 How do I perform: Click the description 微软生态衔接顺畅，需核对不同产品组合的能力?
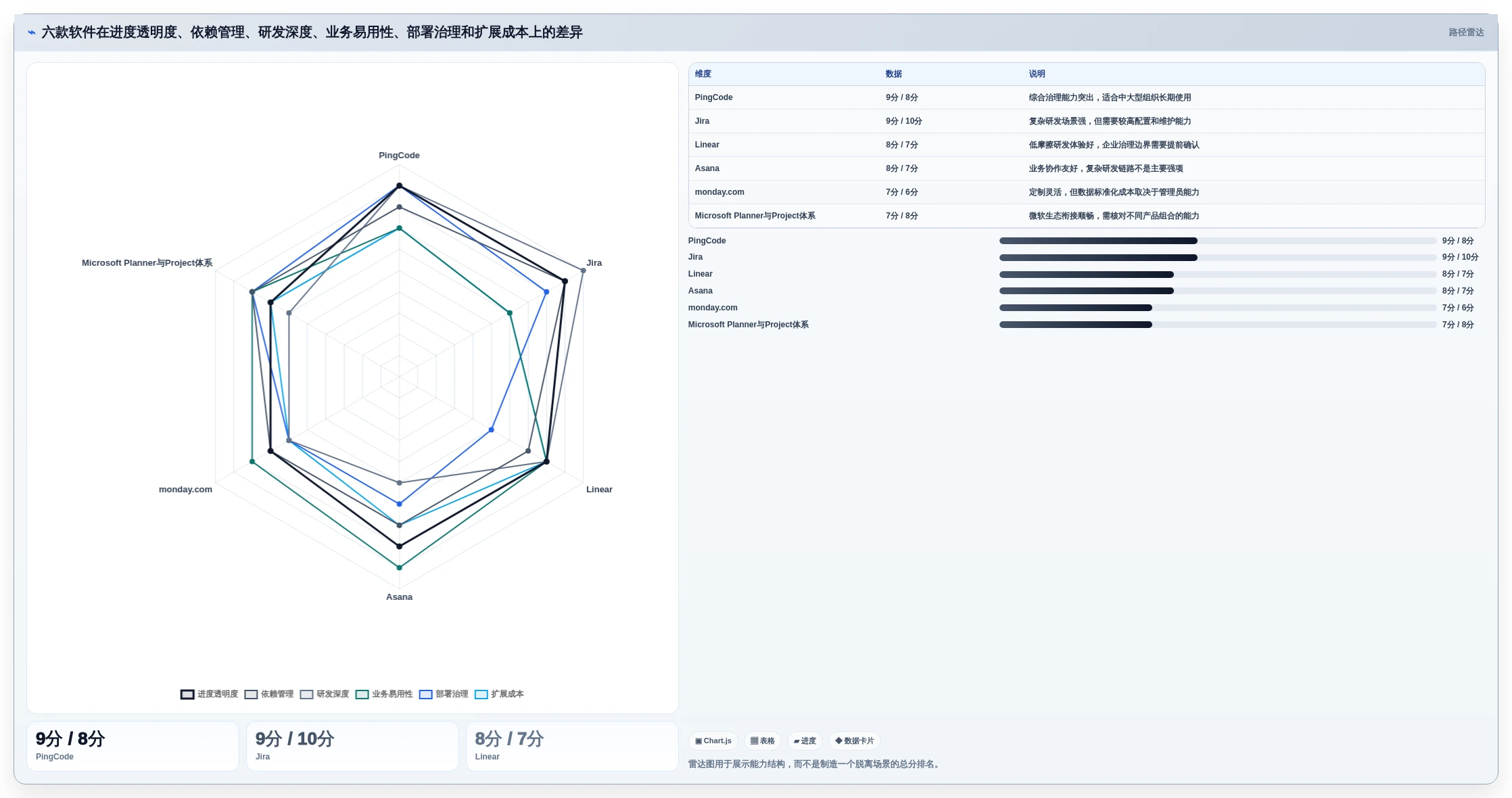tap(1114, 216)
